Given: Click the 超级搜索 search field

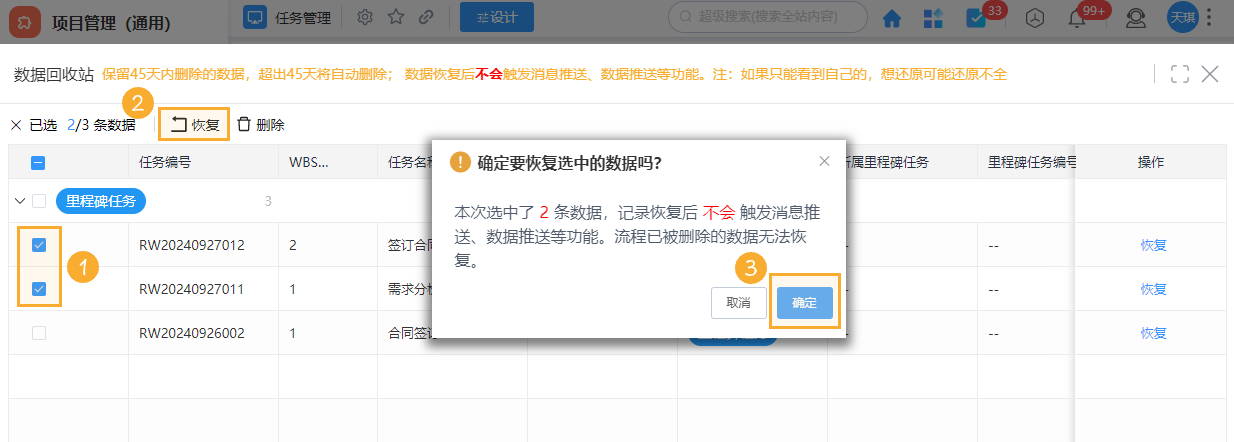Looking at the screenshot, I should click(x=769, y=17).
